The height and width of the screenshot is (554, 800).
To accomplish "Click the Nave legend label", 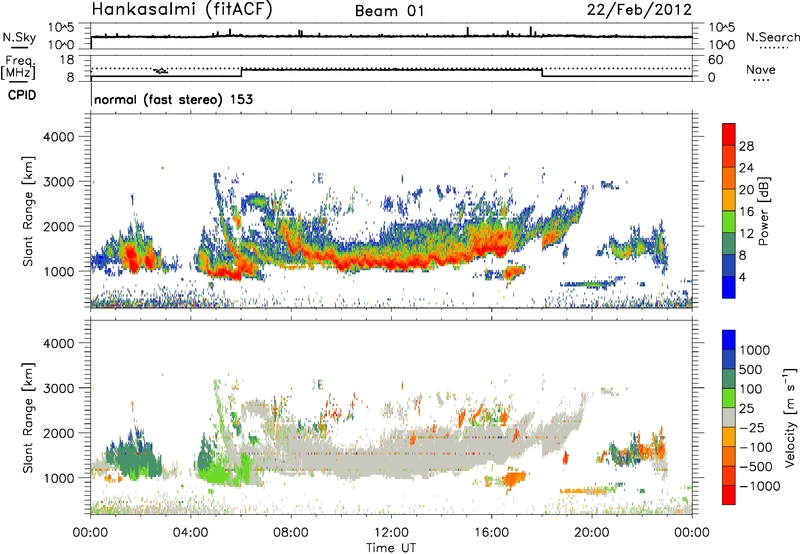I will pyautogui.click(x=760, y=70).
